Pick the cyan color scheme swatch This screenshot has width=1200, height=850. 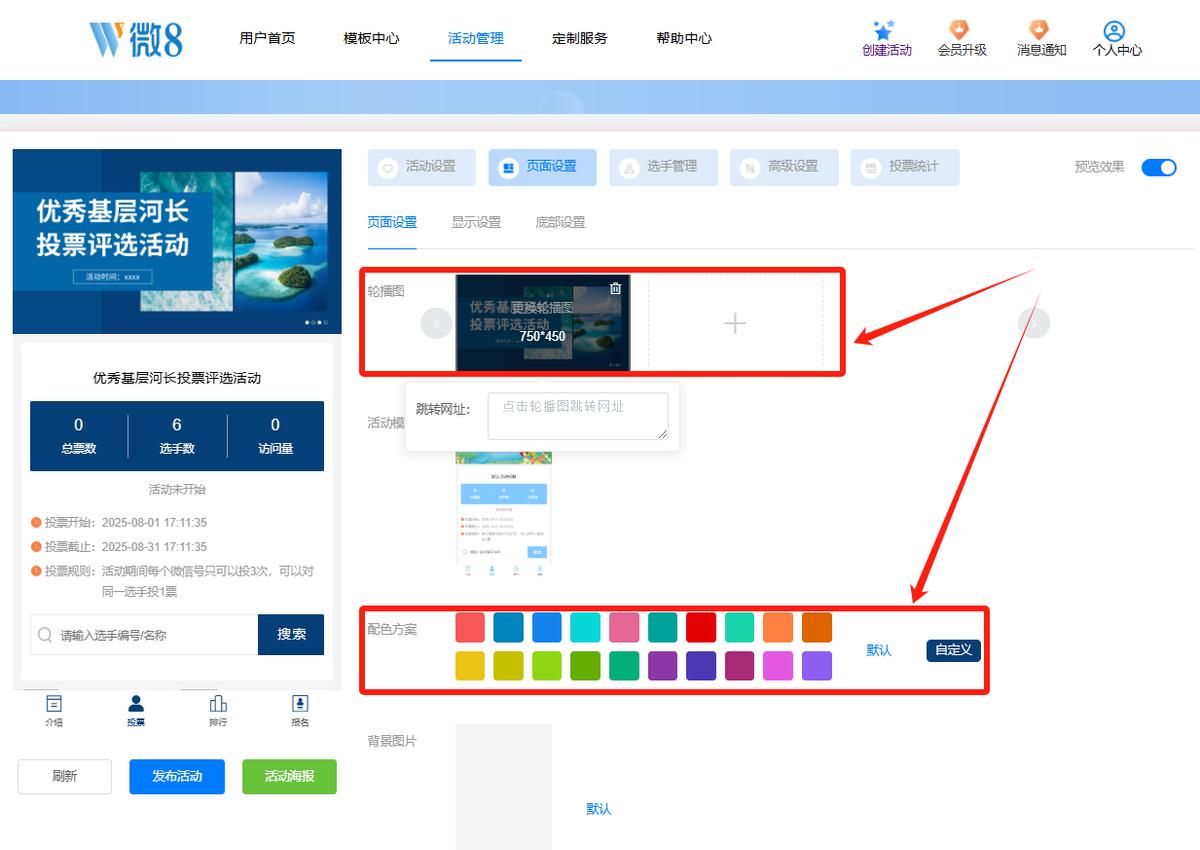tap(585, 627)
